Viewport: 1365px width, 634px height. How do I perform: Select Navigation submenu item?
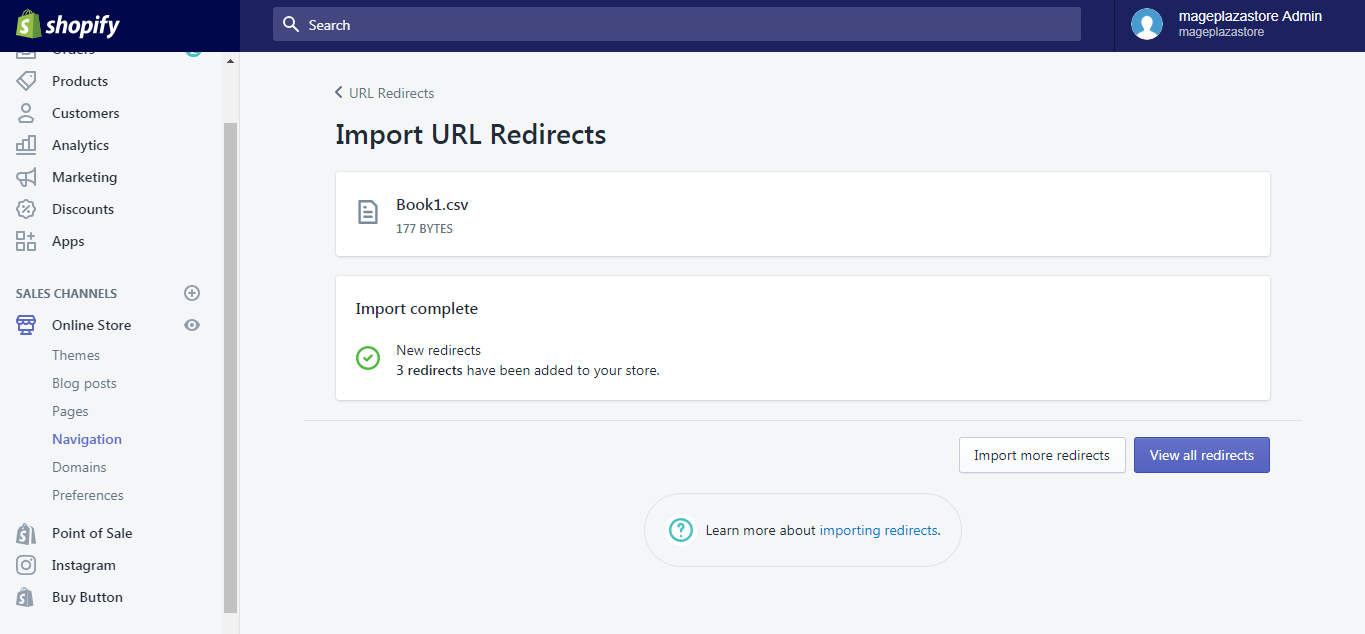tap(87, 439)
